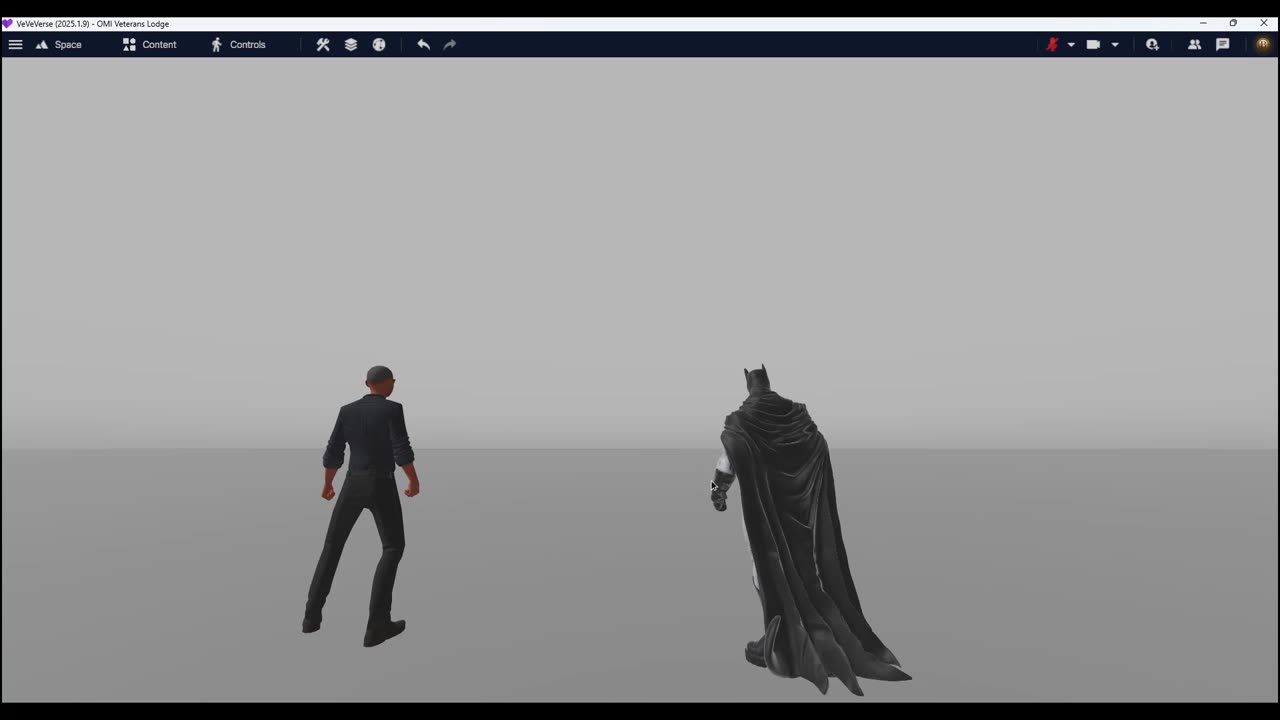Screen dimensions: 1280x720
Task: Click the invite user icon
Action: coord(1152,44)
